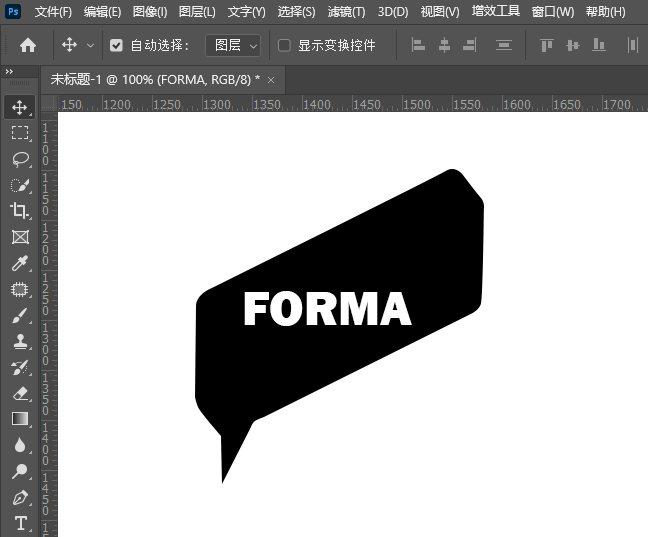Screen dimensions: 648x537
Task: Select the Clone Stamp tool
Action: [x=20, y=341]
